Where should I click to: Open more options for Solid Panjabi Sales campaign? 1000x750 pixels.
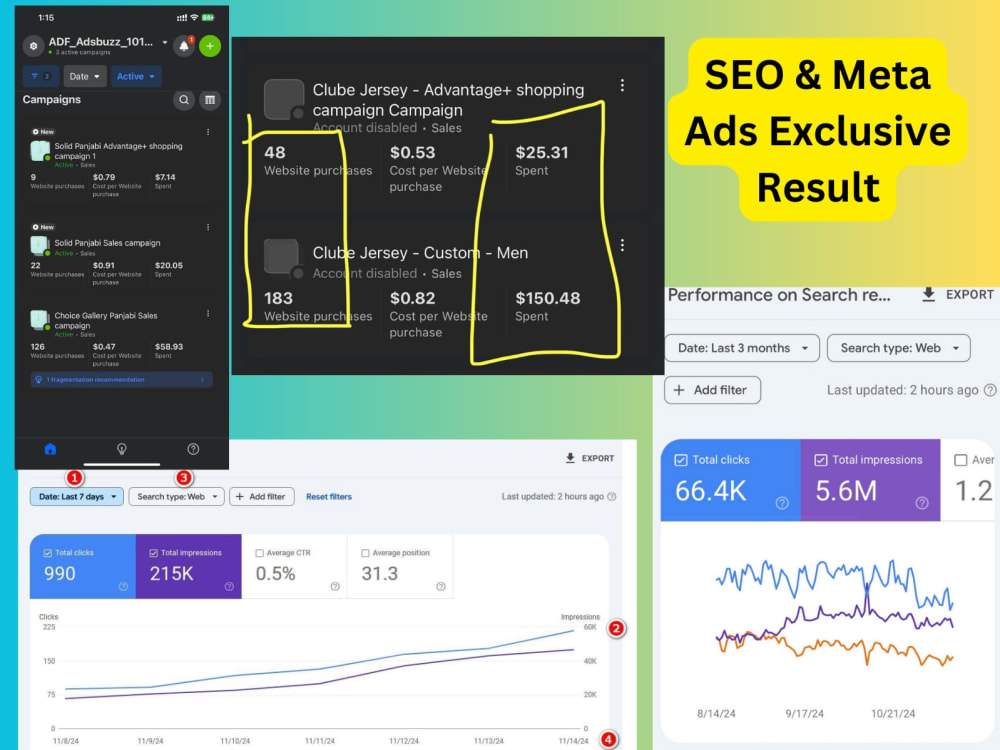pos(208,227)
